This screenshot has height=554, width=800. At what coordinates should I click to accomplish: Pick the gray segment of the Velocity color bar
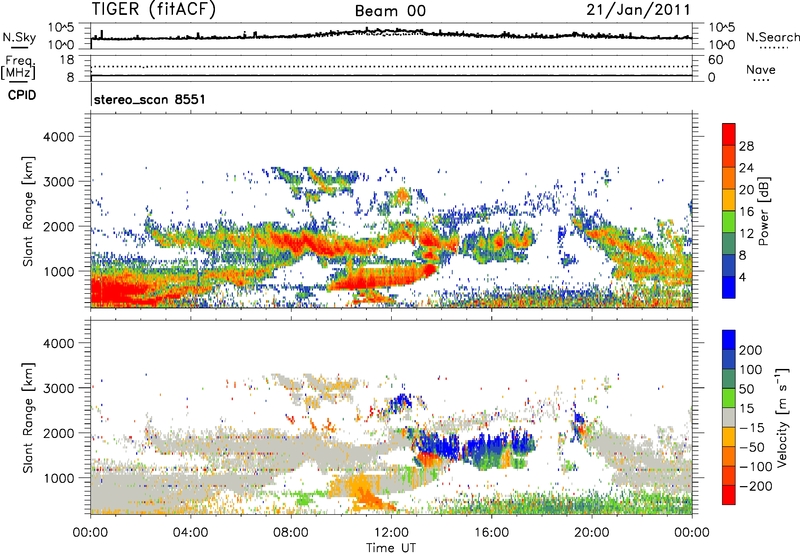pos(729,418)
